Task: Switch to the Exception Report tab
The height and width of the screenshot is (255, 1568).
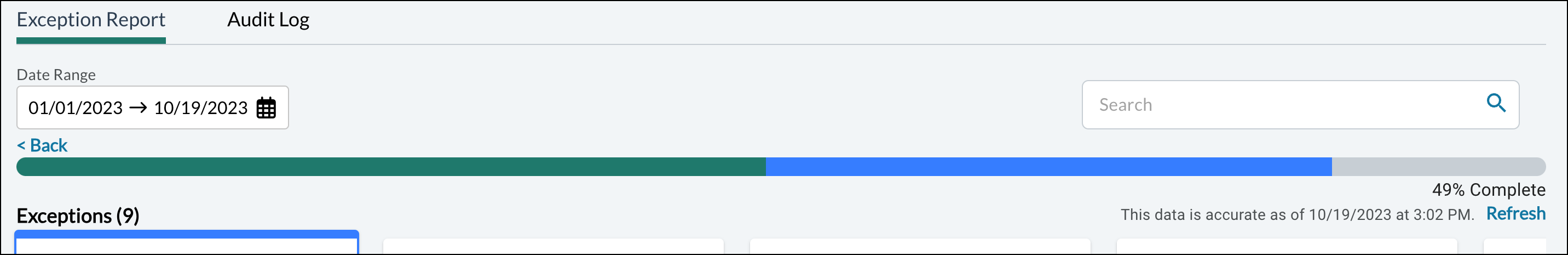Action: (x=91, y=20)
